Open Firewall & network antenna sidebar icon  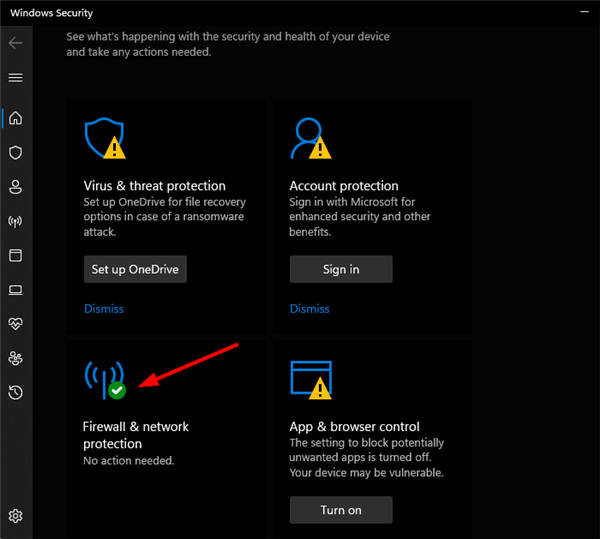point(15,221)
